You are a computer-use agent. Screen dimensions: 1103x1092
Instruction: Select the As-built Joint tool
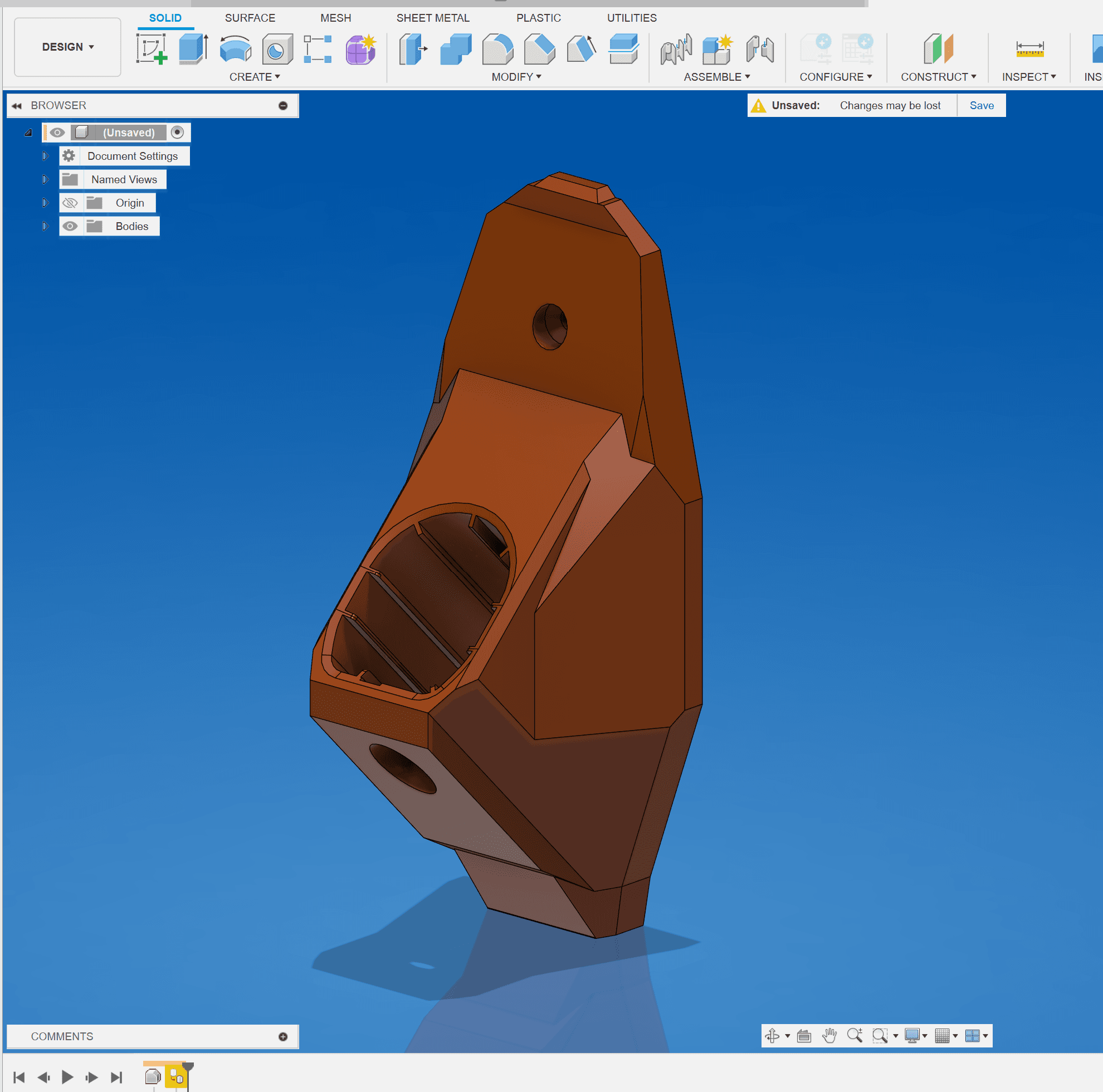coord(760,48)
